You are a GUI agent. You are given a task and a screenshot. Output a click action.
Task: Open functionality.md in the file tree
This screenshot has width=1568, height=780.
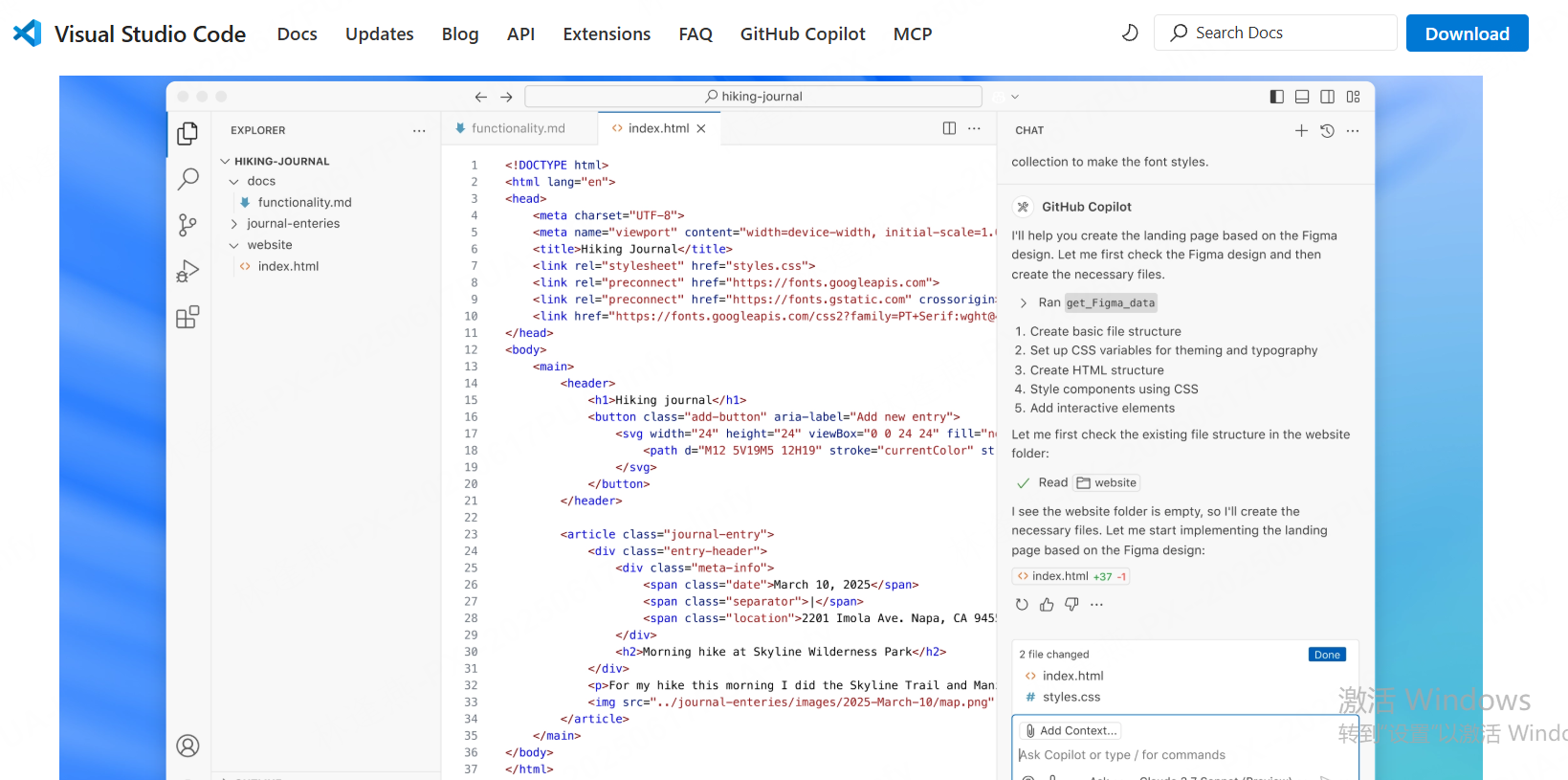click(x=304, y=202)
